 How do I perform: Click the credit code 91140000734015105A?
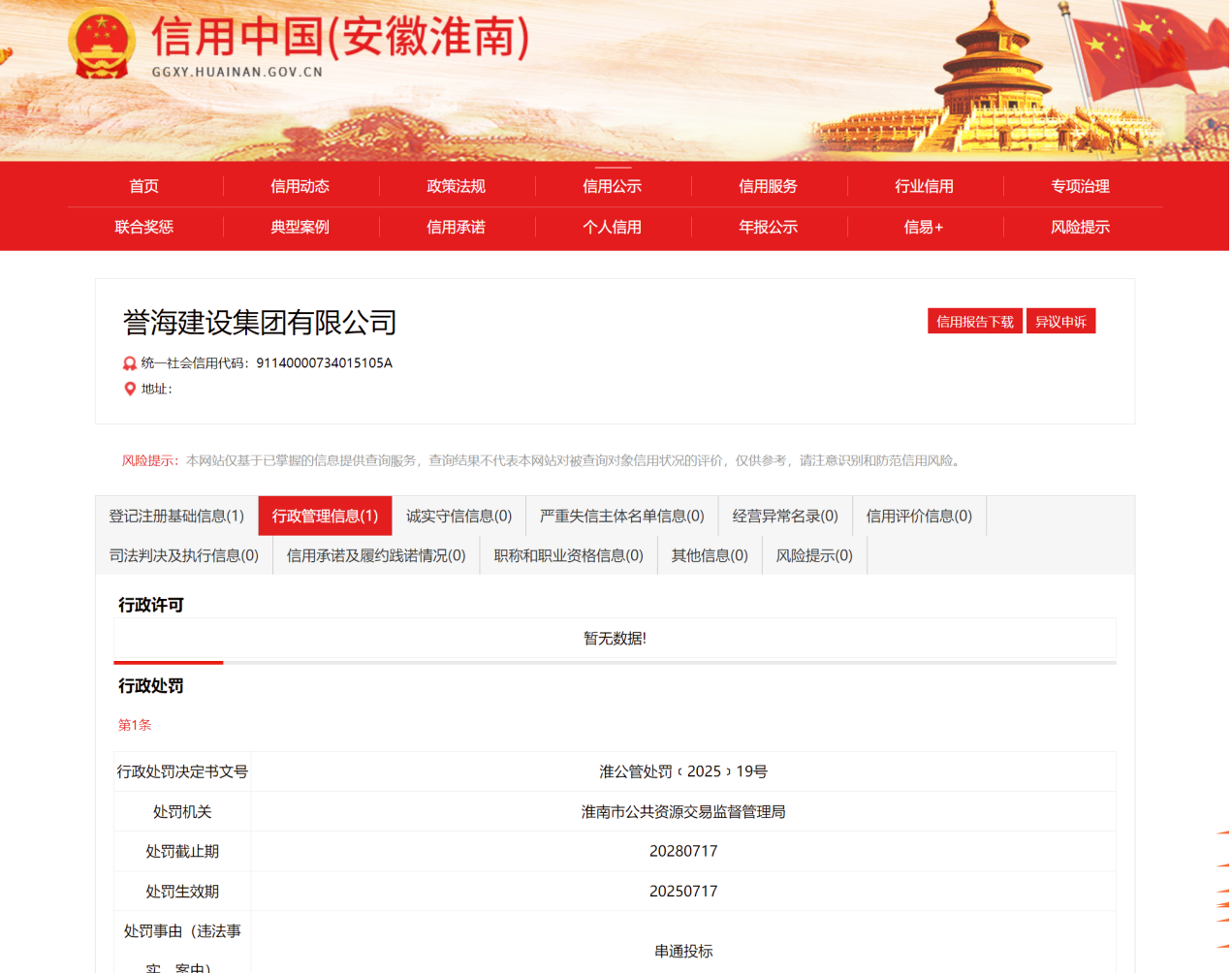point(325,363)
